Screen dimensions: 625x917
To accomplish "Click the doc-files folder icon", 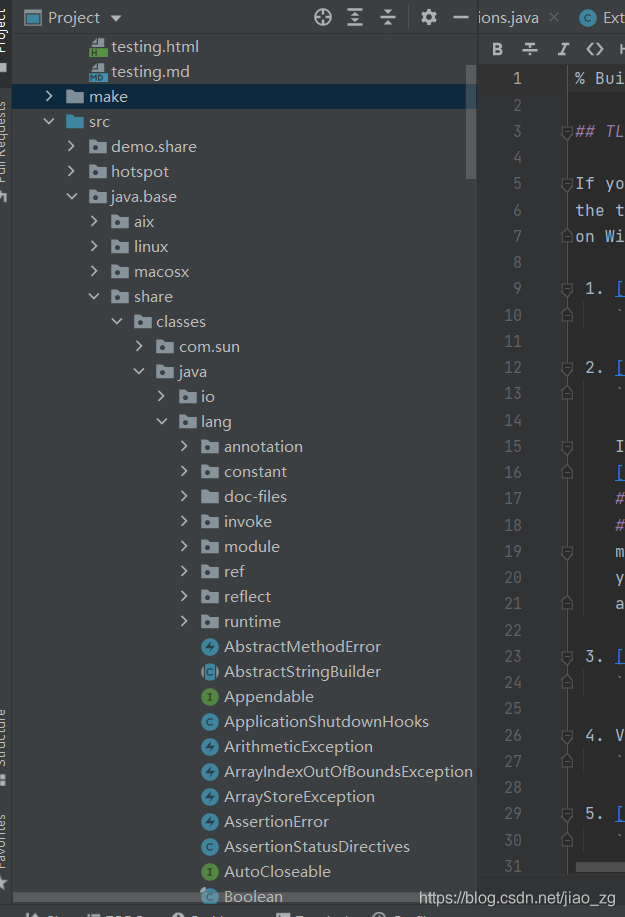I will pyautogui.click(x=210, y=497).
